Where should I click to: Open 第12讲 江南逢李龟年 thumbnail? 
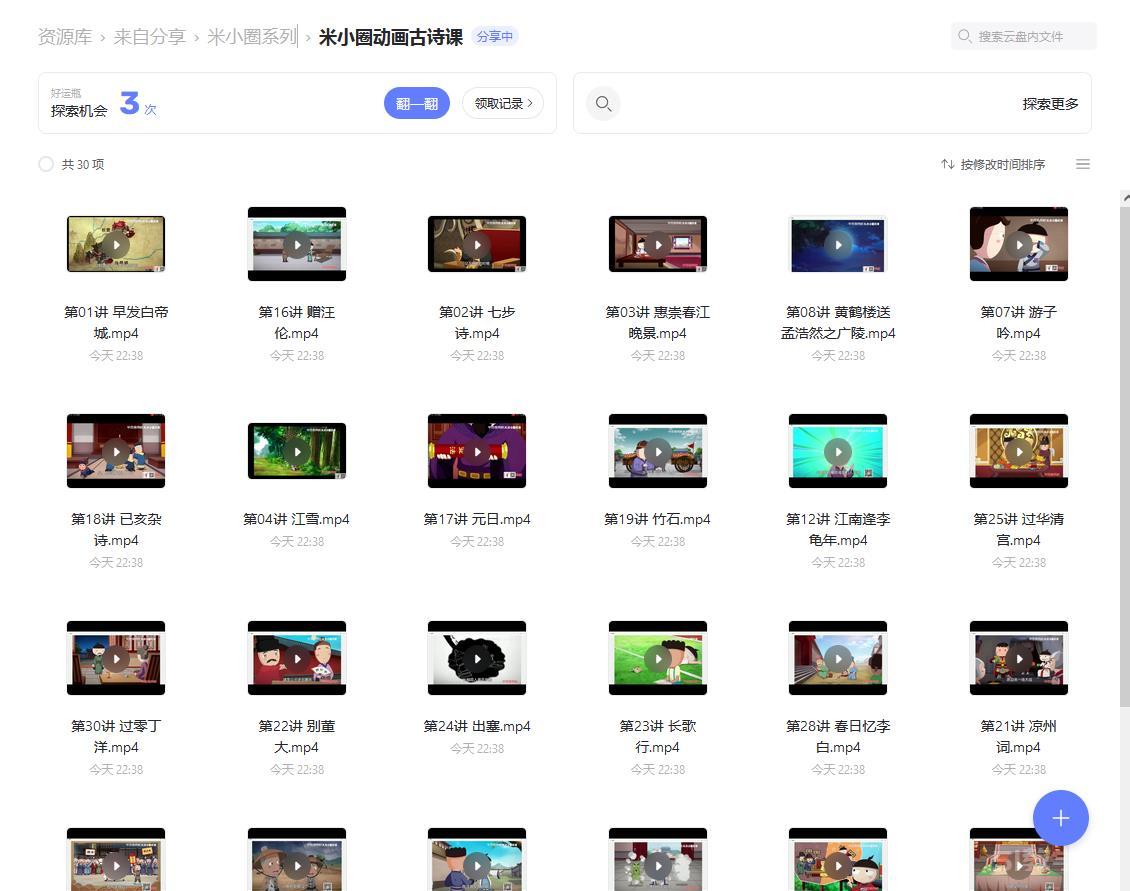click(838, 451)
